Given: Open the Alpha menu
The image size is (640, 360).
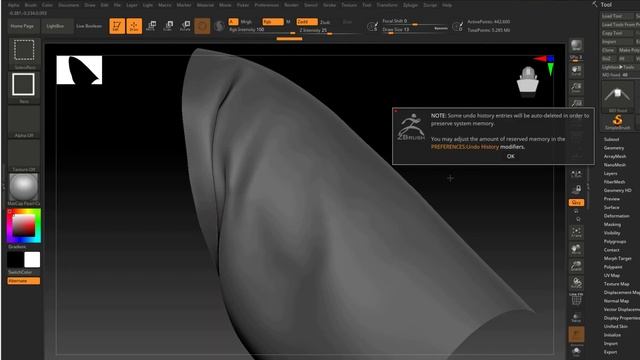Looking at the screenshot, I should (13, 5).
